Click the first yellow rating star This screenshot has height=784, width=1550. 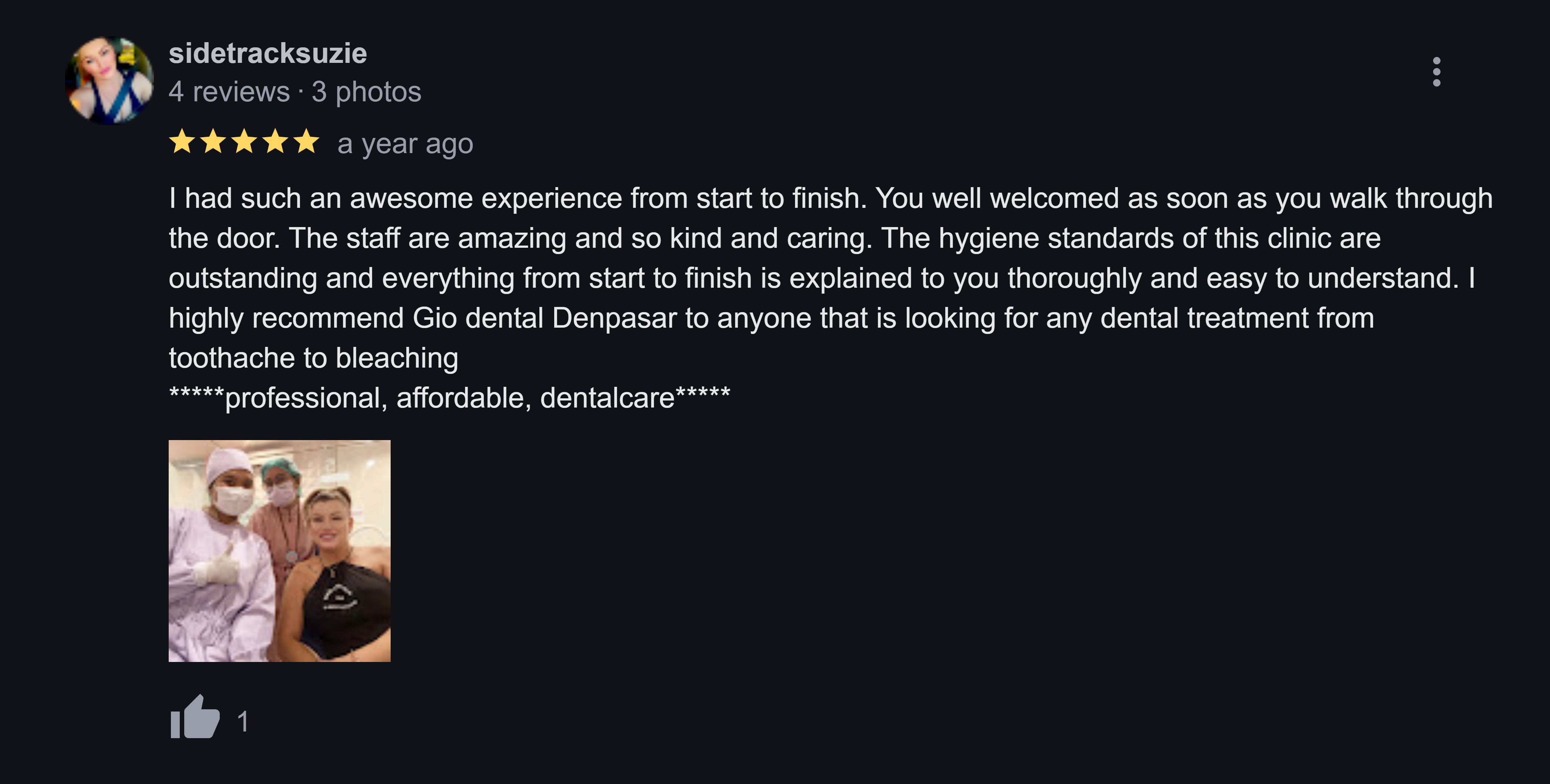(182, 142)
